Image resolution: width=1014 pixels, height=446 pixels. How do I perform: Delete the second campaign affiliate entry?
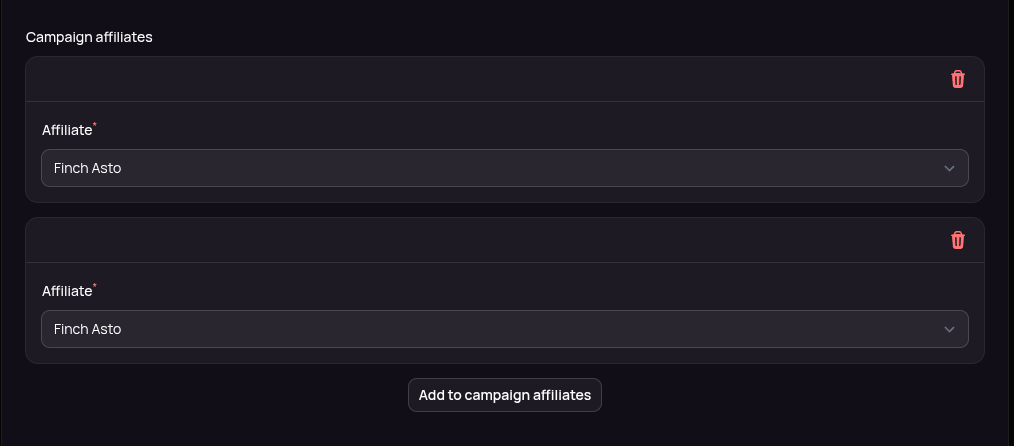pos(957,240)
